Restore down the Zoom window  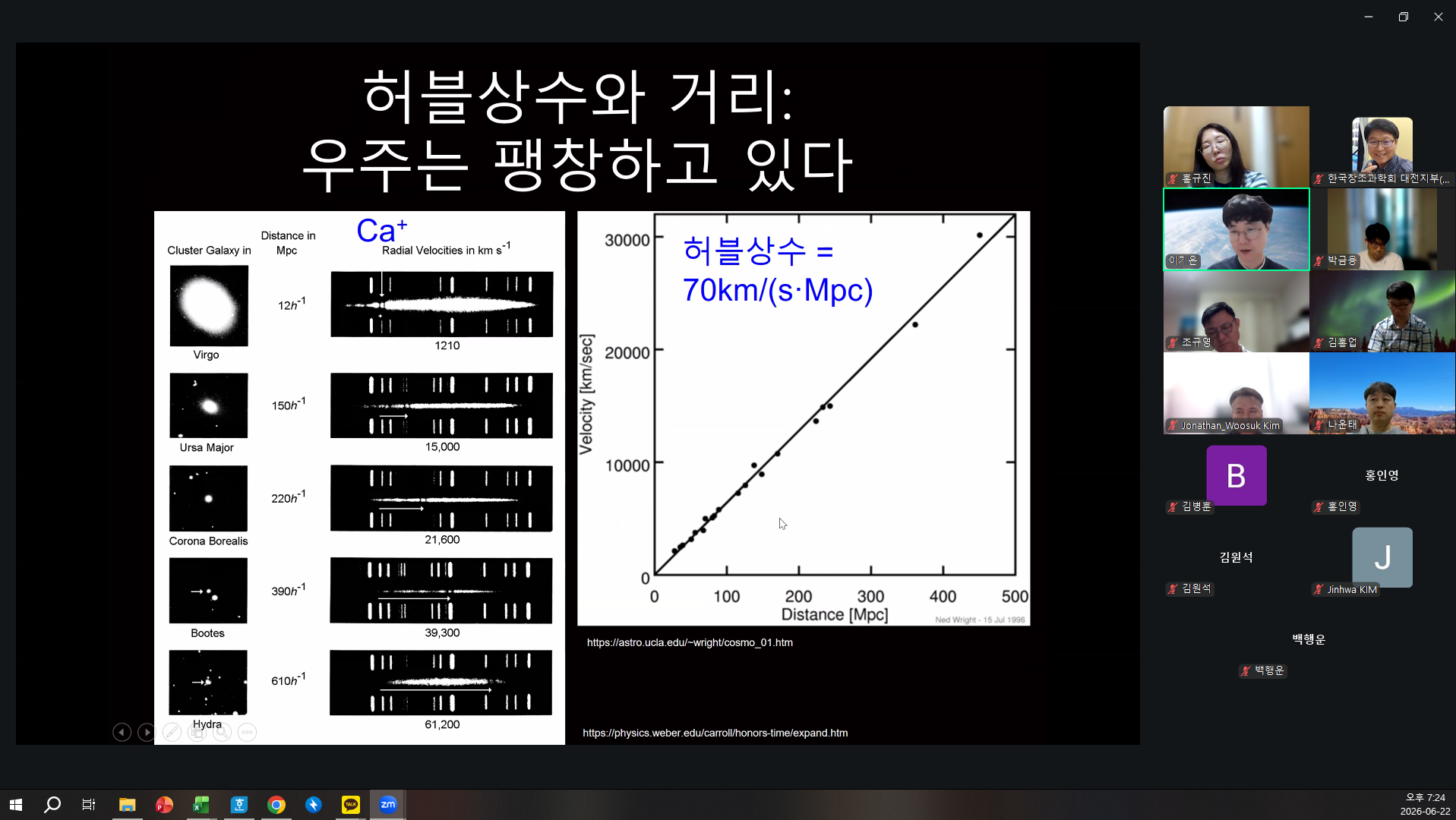[x=1404, y=17]
